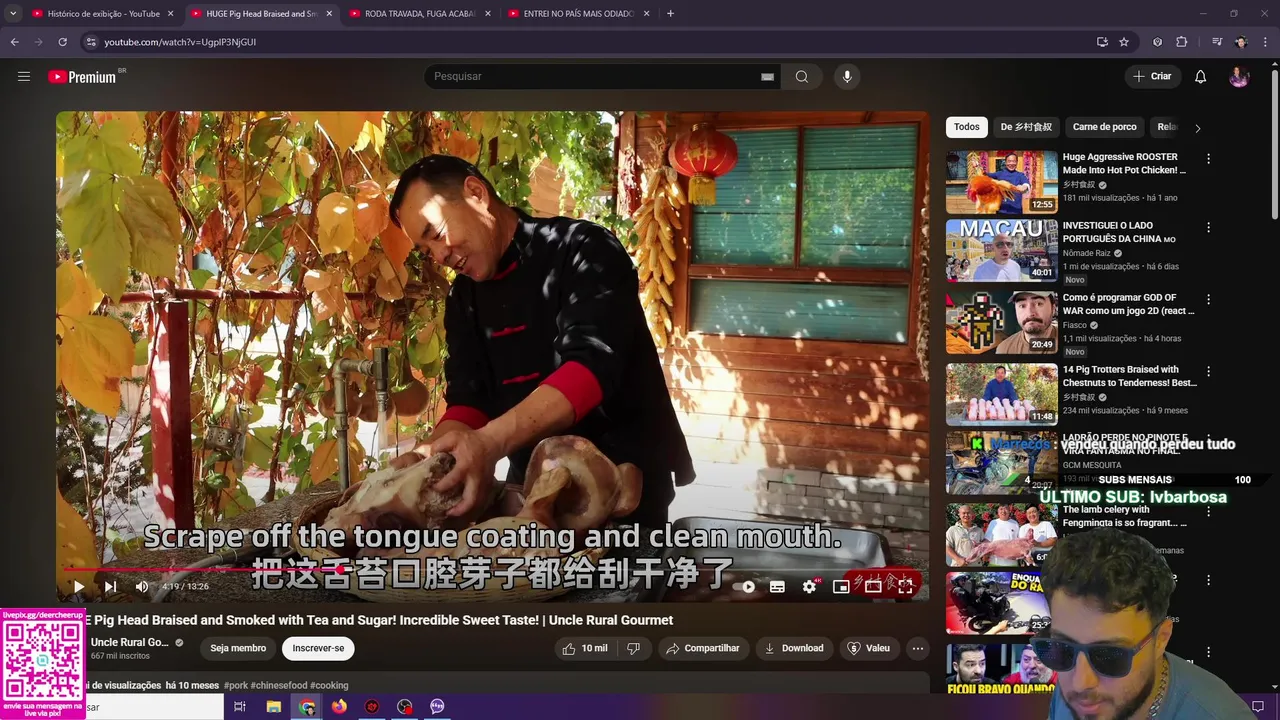Switch to theater mode
Screen dimensions: 1280x720
(873, 587)
